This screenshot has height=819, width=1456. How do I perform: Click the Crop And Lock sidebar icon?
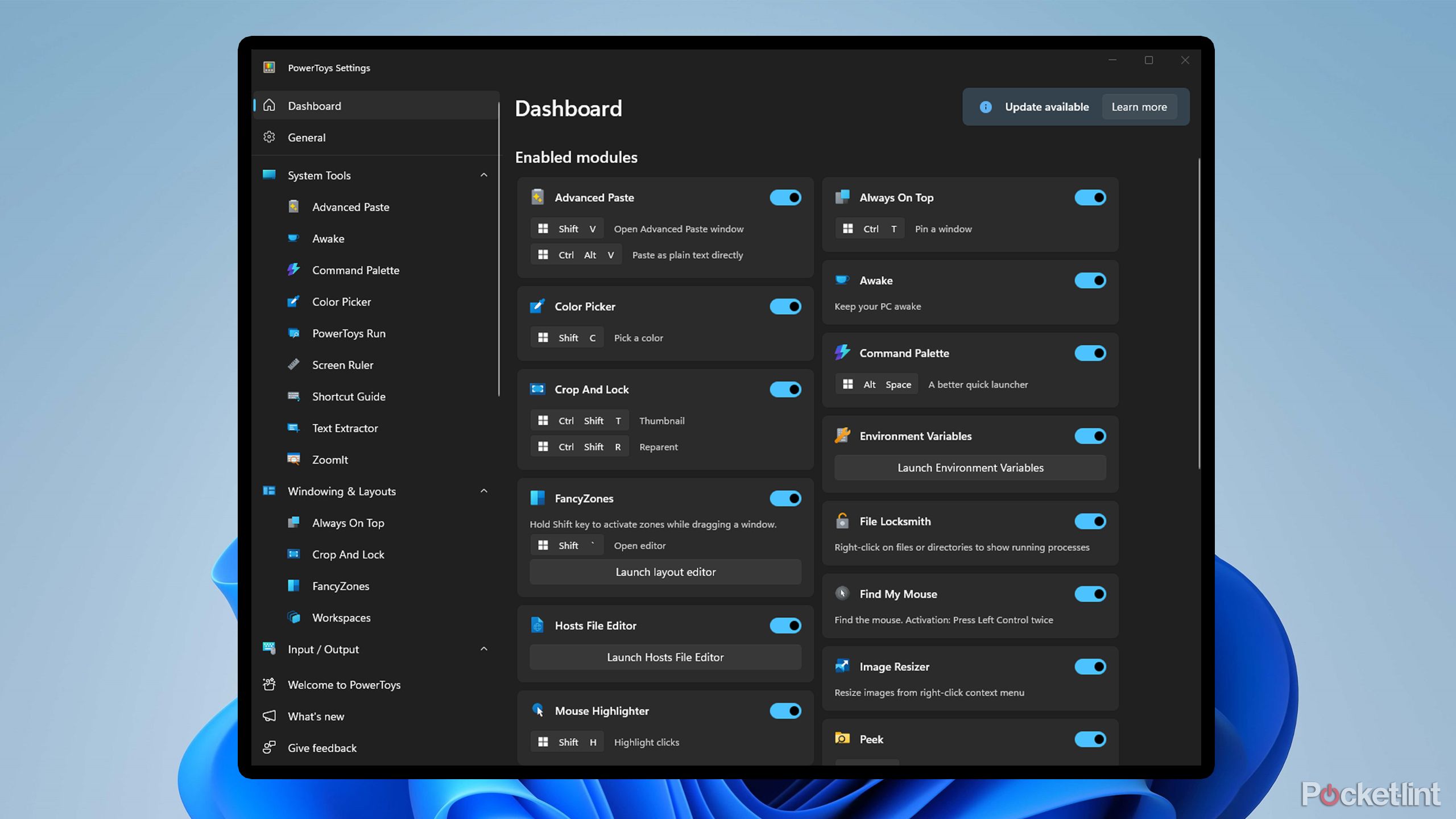(x=293, y=554)
